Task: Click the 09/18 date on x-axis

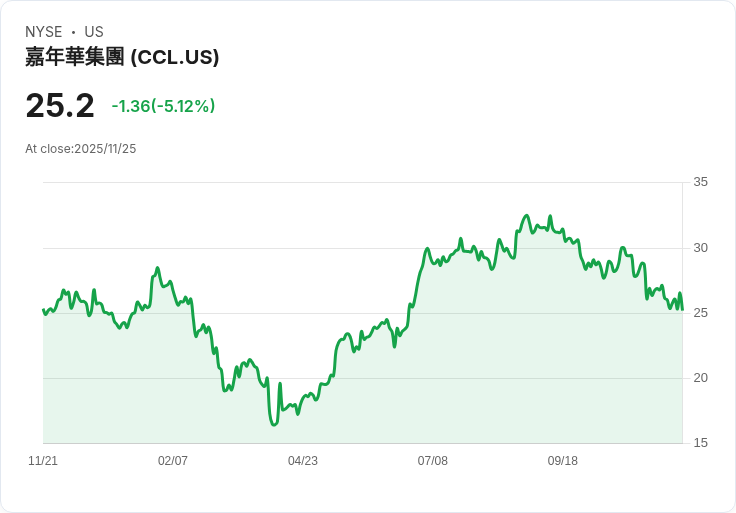Action: [x=563, y=461]
